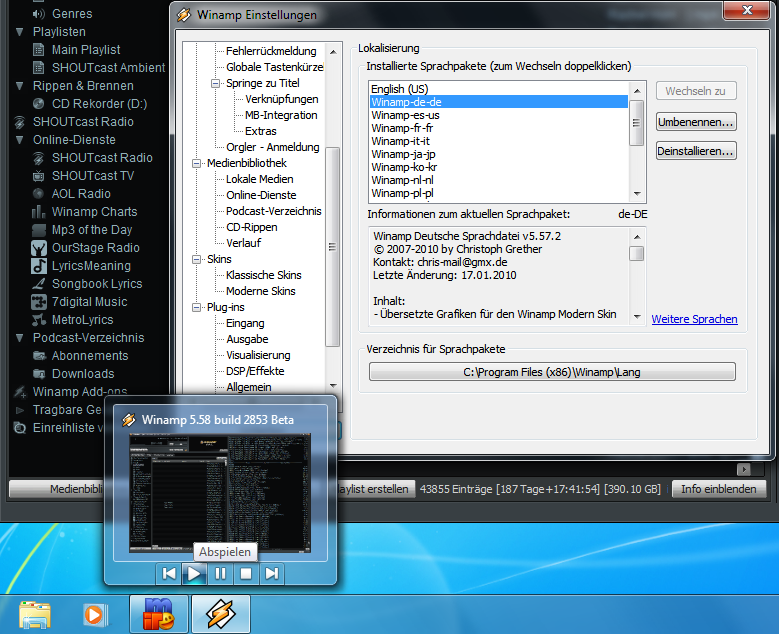
Task: Click Pause button in thumbnail toolbar
Action: click(x=220, y=573)
